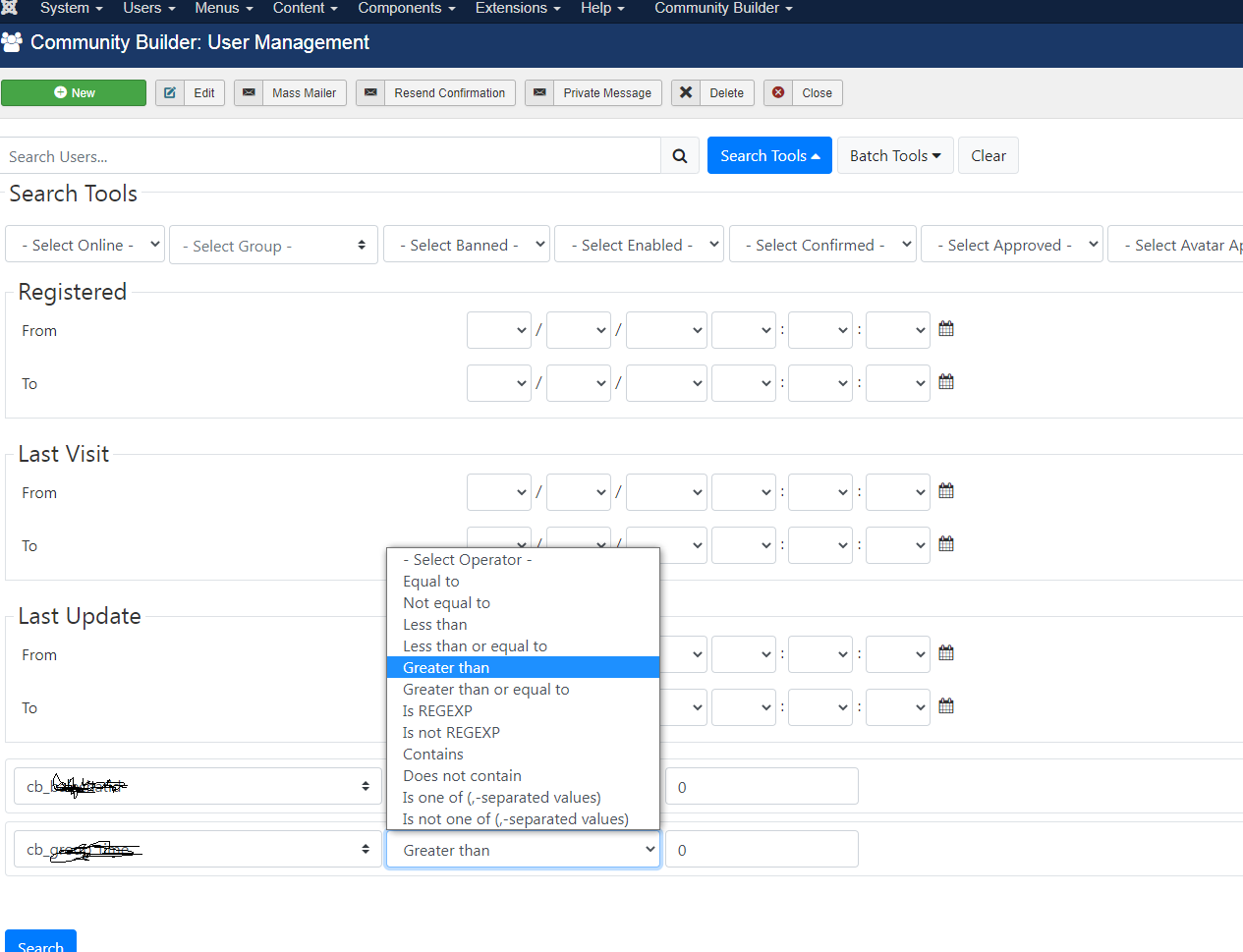Viewport: 1243px width, 952px height.
Task: Select the 'Does not contain' operator option
Action: pyautogui.click(x=523, y=776)
